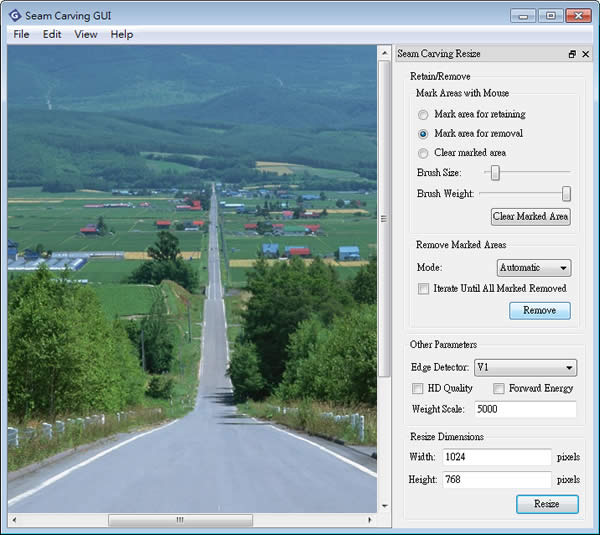Click the Remove button
Viewport: 600px width, 535px height.
540,310
